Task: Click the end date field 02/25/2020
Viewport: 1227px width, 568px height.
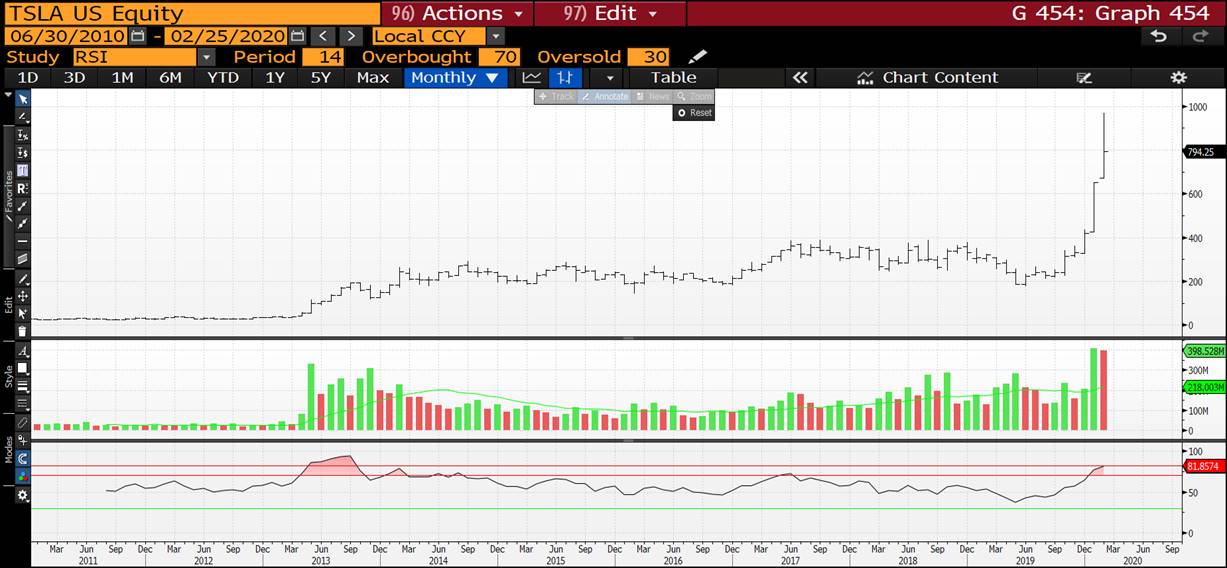Action: click(226, 36)
